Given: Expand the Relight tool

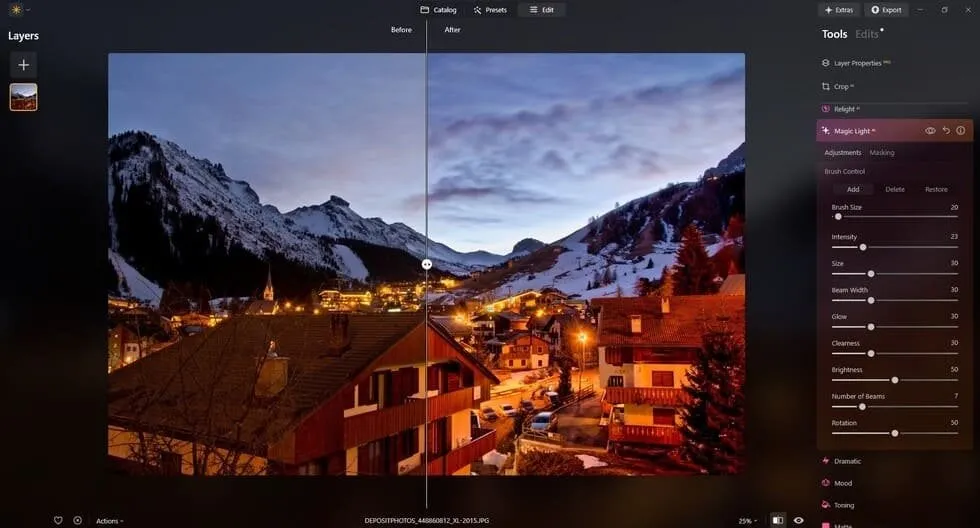Looking at the screenshot, I should pos(841,109).
